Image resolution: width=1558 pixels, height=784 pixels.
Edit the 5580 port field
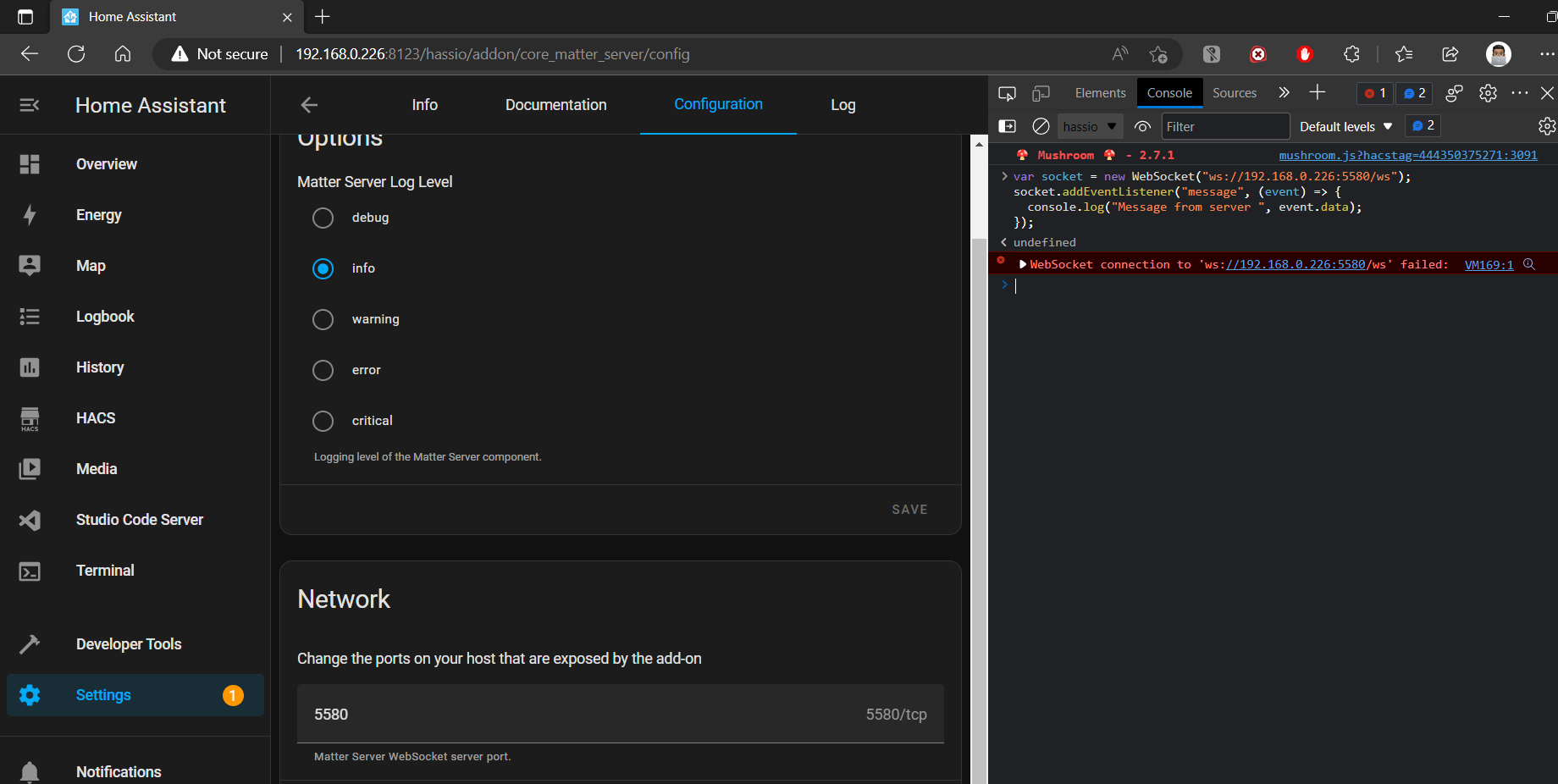pos(621,714)
